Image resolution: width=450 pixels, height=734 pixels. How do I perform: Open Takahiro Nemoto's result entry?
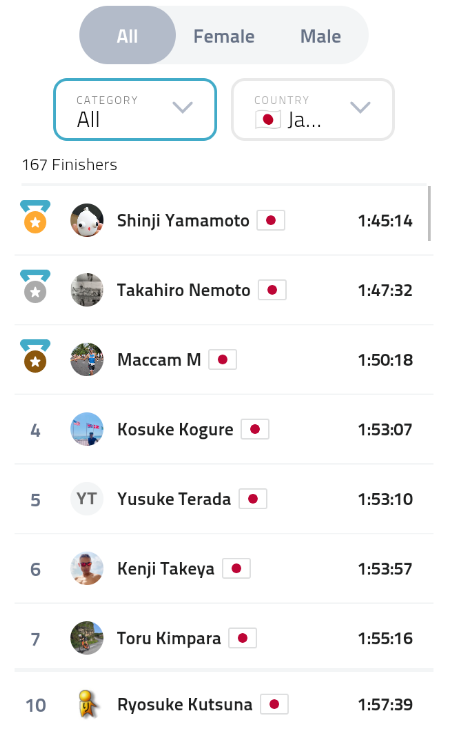(224, 290)
